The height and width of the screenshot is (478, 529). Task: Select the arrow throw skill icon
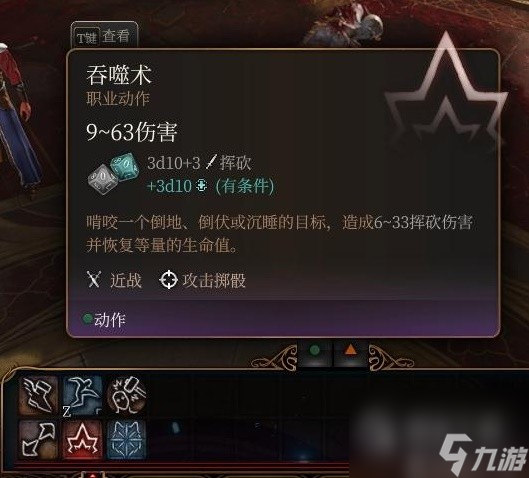(38, 440)
